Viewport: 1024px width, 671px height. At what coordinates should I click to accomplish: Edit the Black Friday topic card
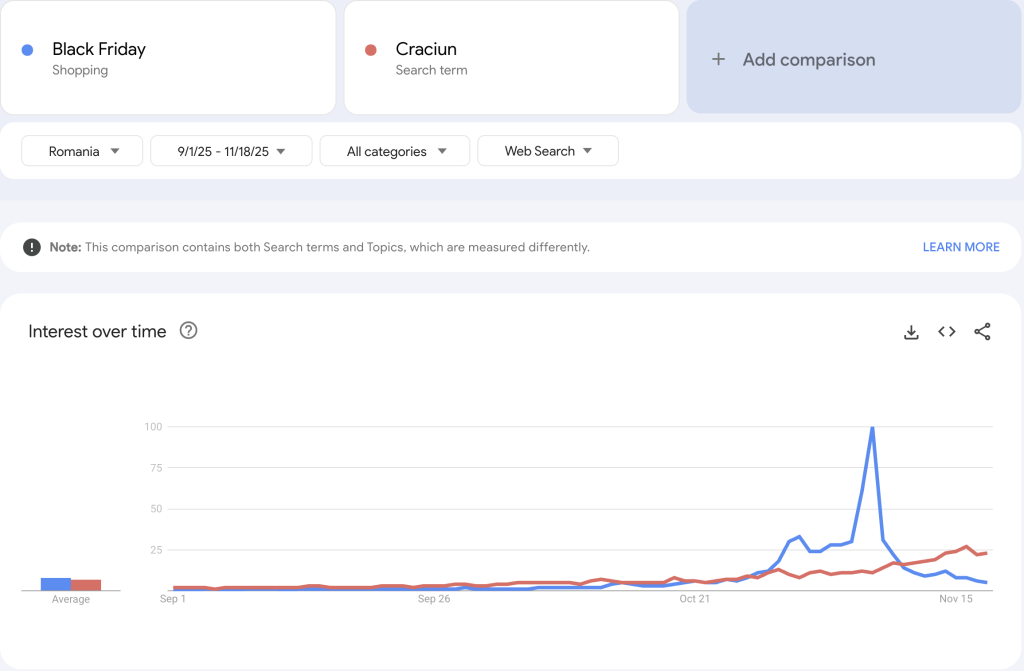(168, 58)
